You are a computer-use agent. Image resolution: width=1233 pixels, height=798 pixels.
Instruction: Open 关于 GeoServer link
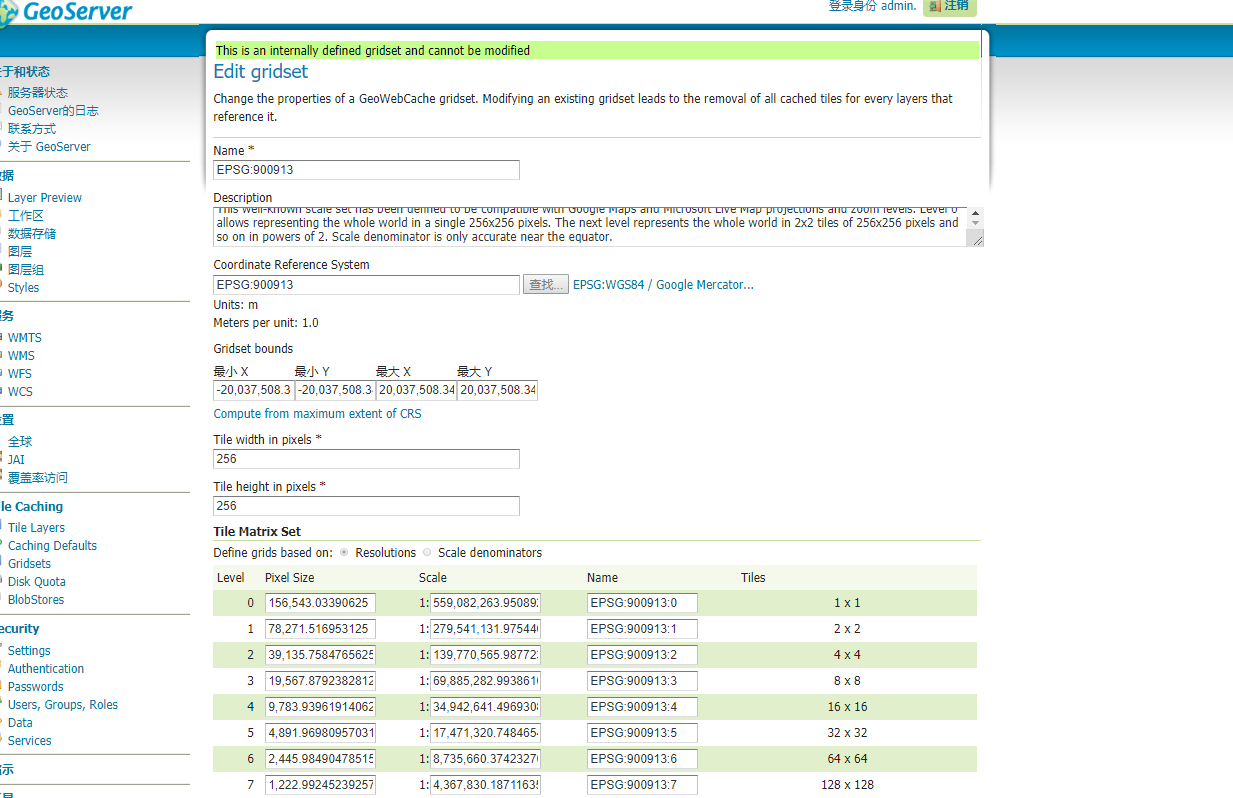point(49,147)
